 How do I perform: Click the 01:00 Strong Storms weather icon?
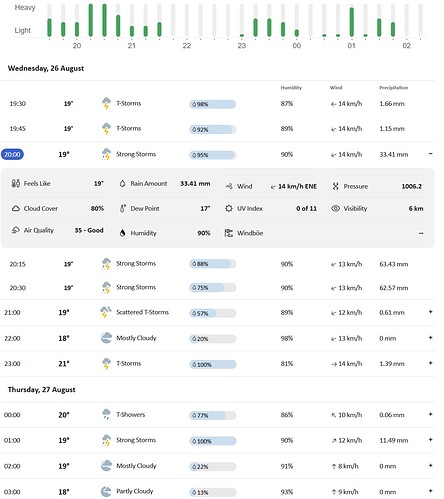tap(106, 440)
